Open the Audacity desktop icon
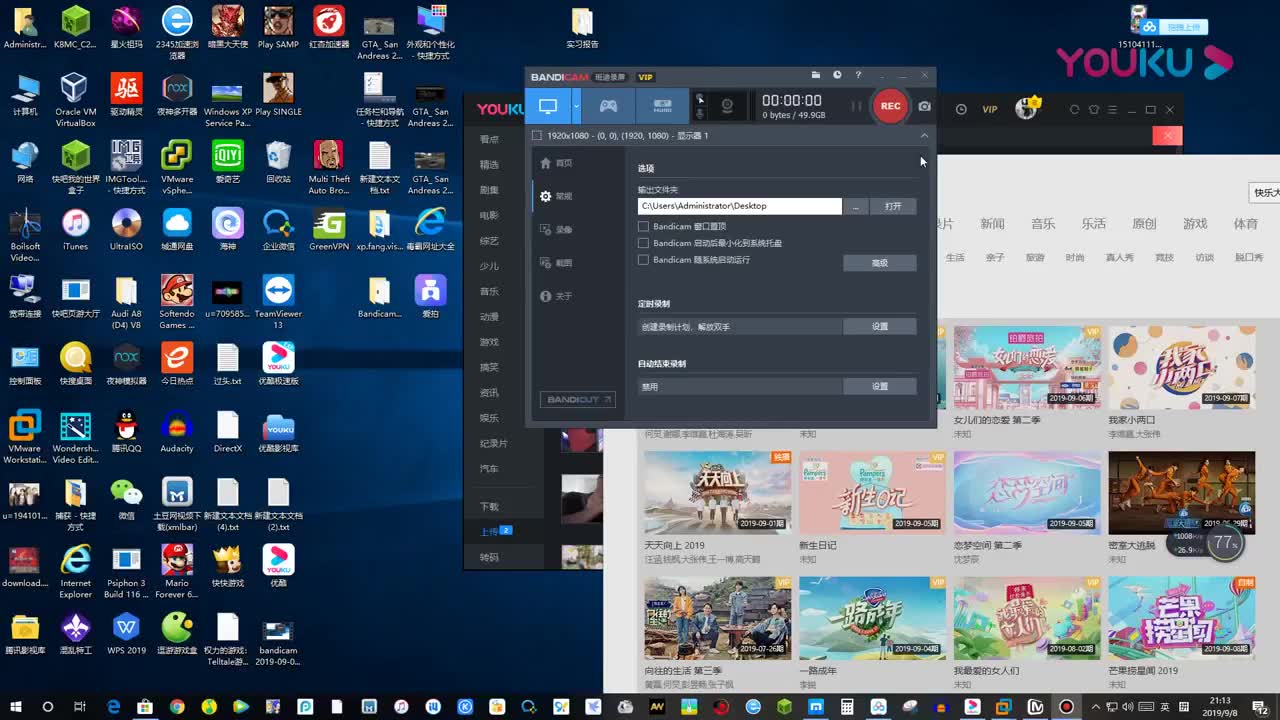 [177, 431]
